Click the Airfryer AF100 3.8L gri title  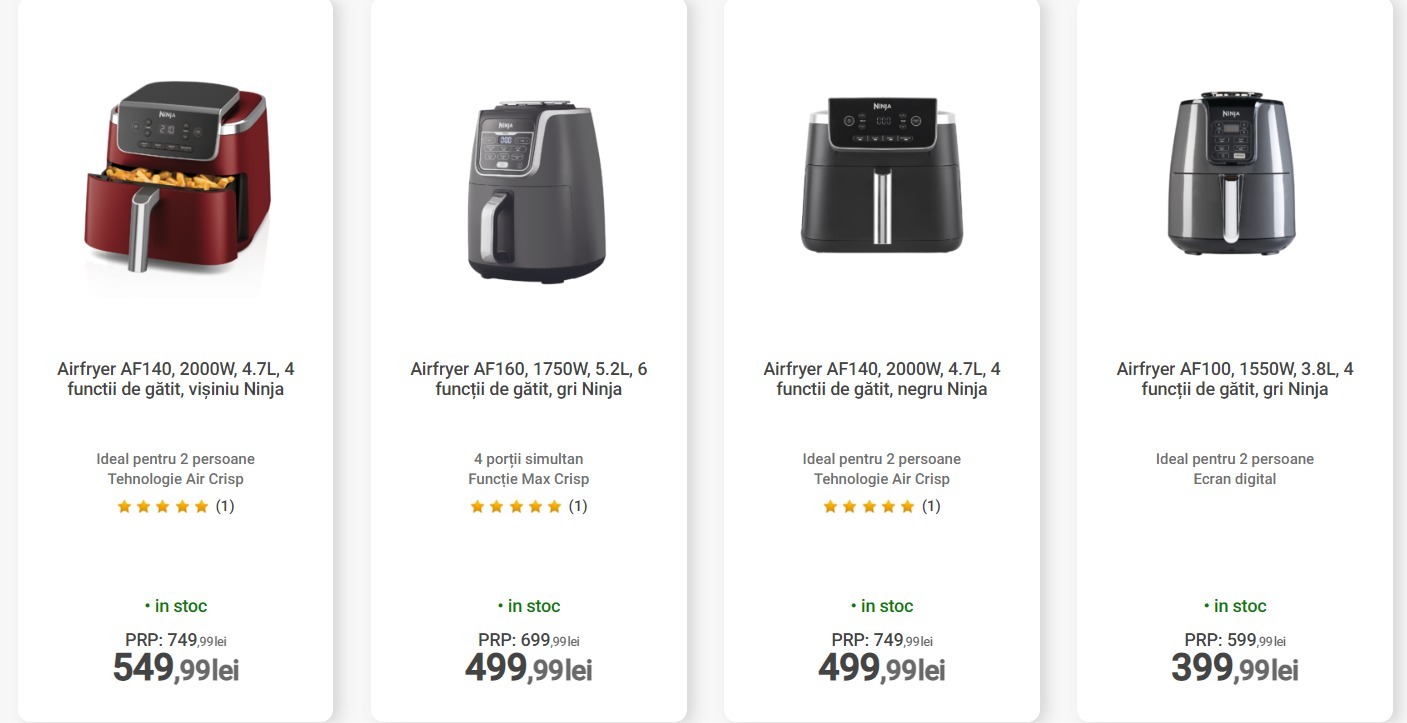pyautogui.click(x=1235, y=379)
